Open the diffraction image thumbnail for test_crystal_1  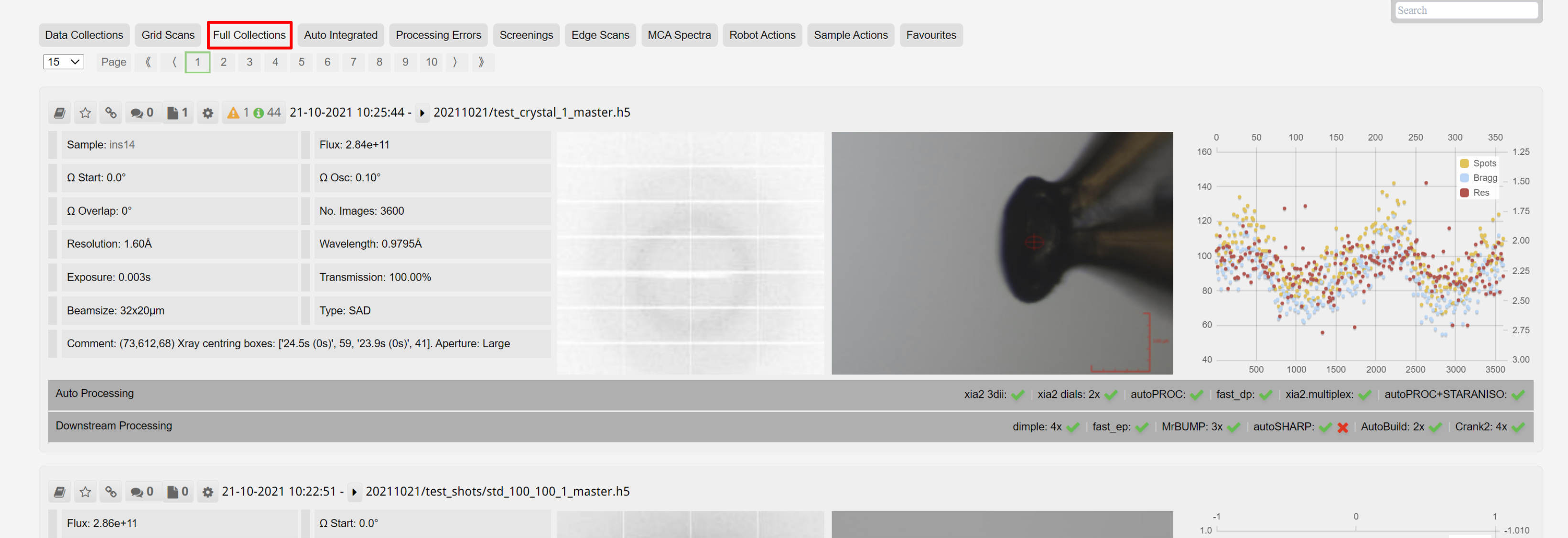tap(690, 253)
